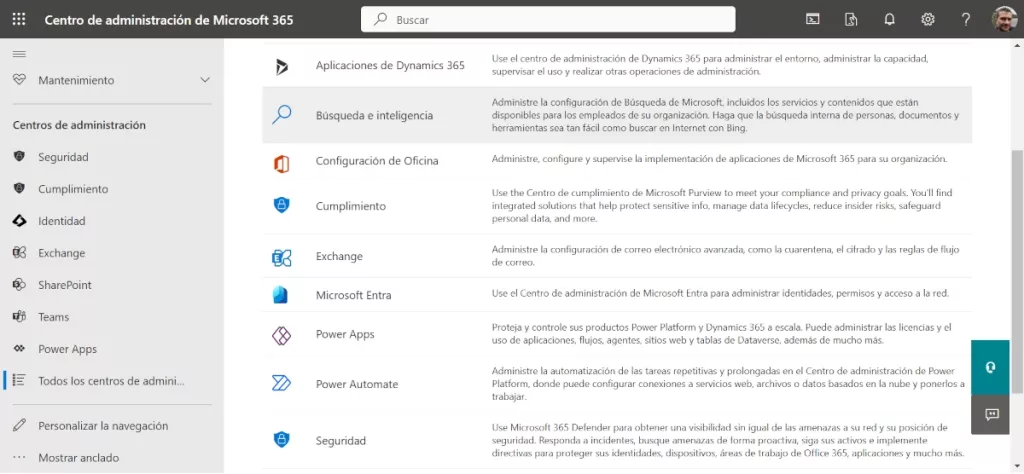Open Cloud Shell icon in the header
Viewport: 1024px width, 474px height.
[814, 19]
